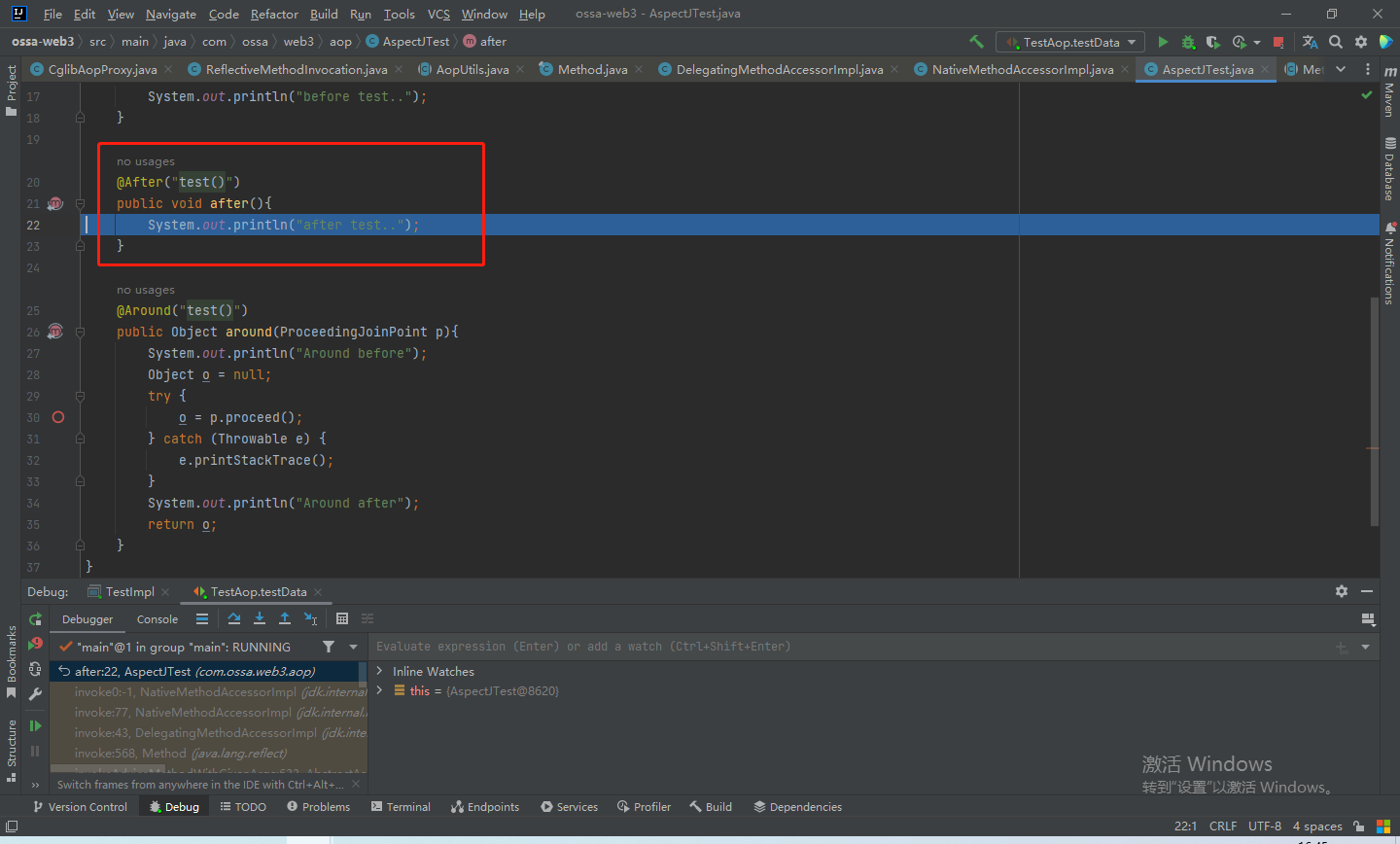Open the Notifications tool window

(1389, 263)
